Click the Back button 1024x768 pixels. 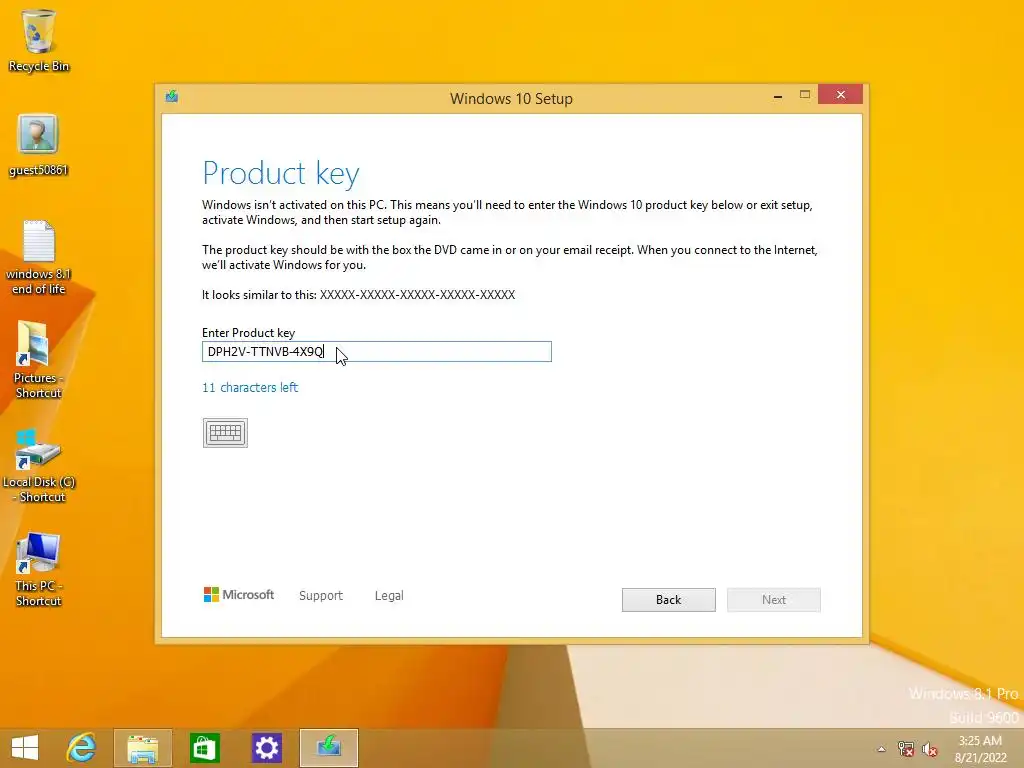pos(669,600)
